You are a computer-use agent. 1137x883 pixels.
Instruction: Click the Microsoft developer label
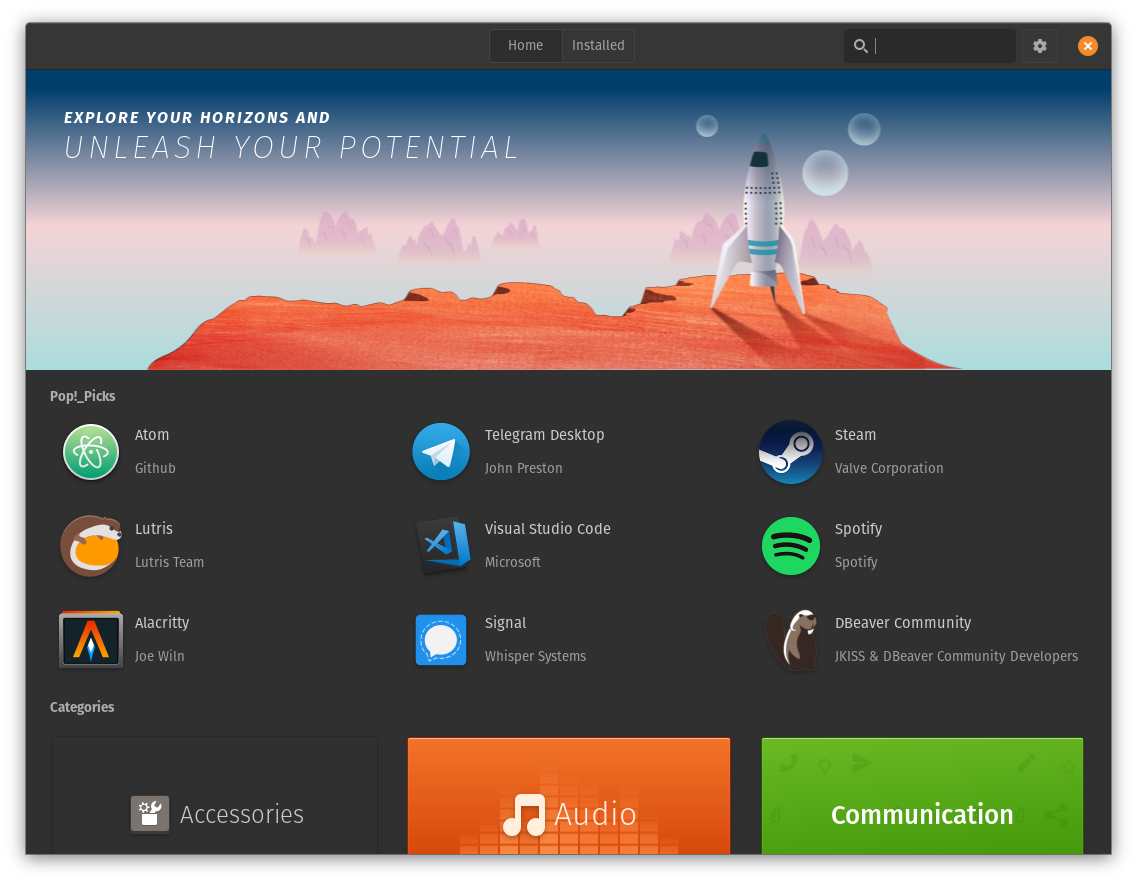point(513,562)
